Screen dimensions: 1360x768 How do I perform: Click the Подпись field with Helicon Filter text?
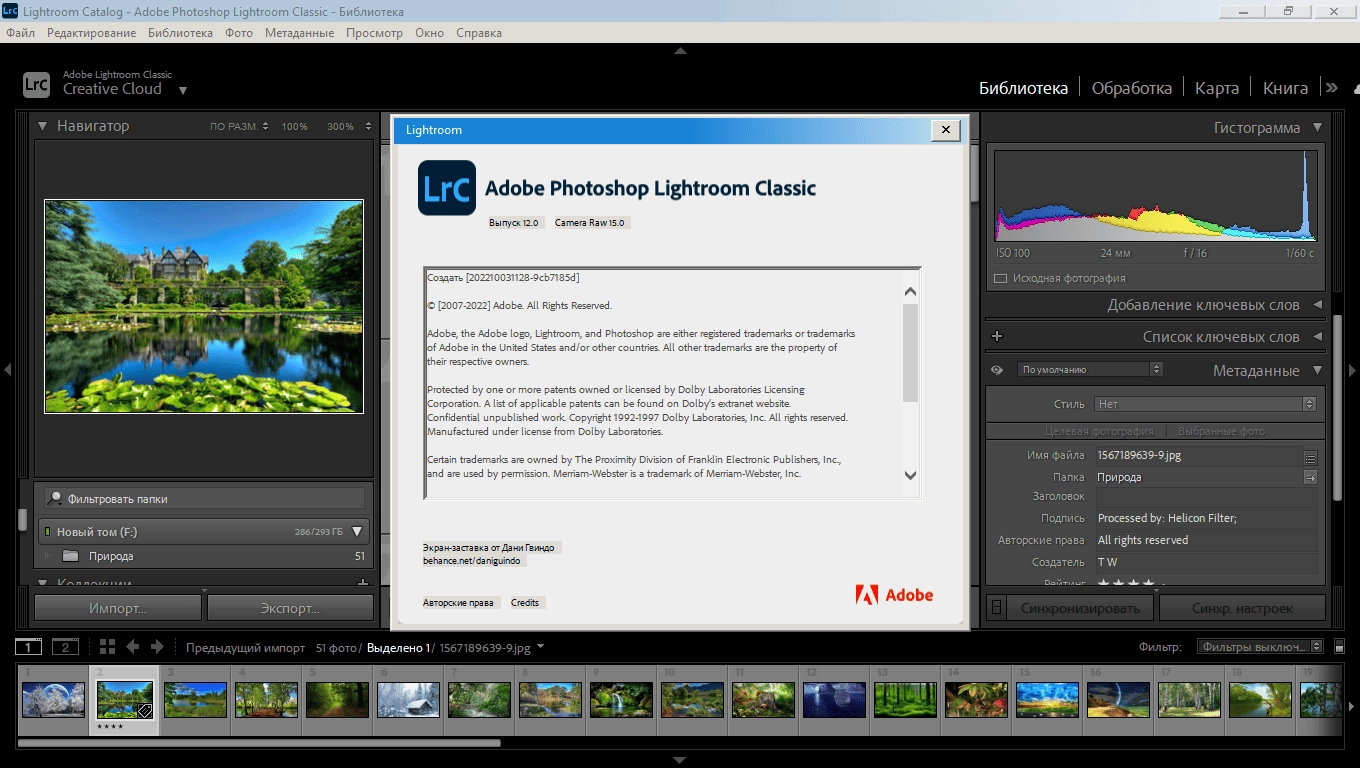[x=1206, y=518]
